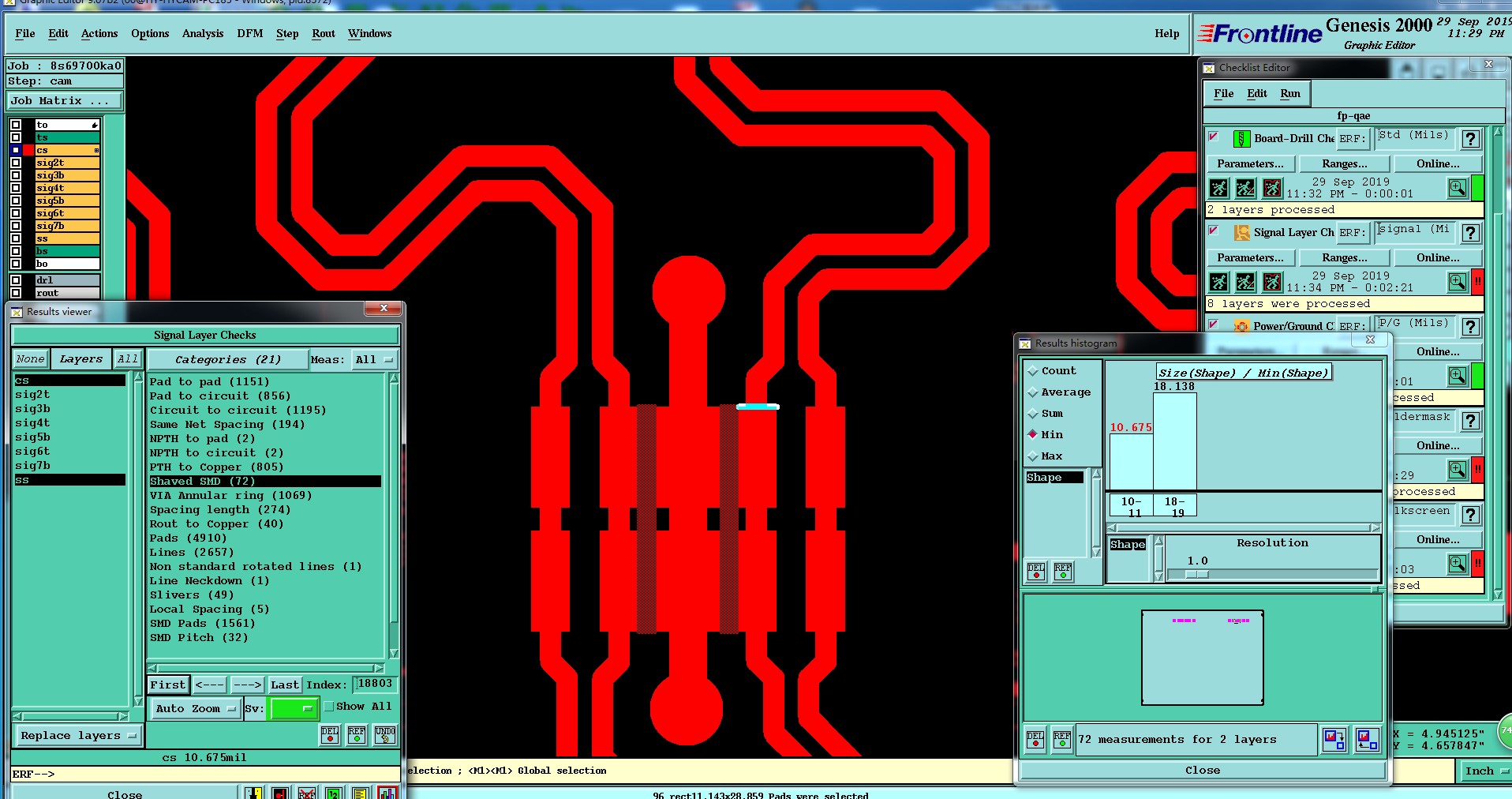Image resolution: width=1512 pixels, height=799 pixels.
Task: Click Signal Layer red status swatch
Action: [x=1477, y=282]
